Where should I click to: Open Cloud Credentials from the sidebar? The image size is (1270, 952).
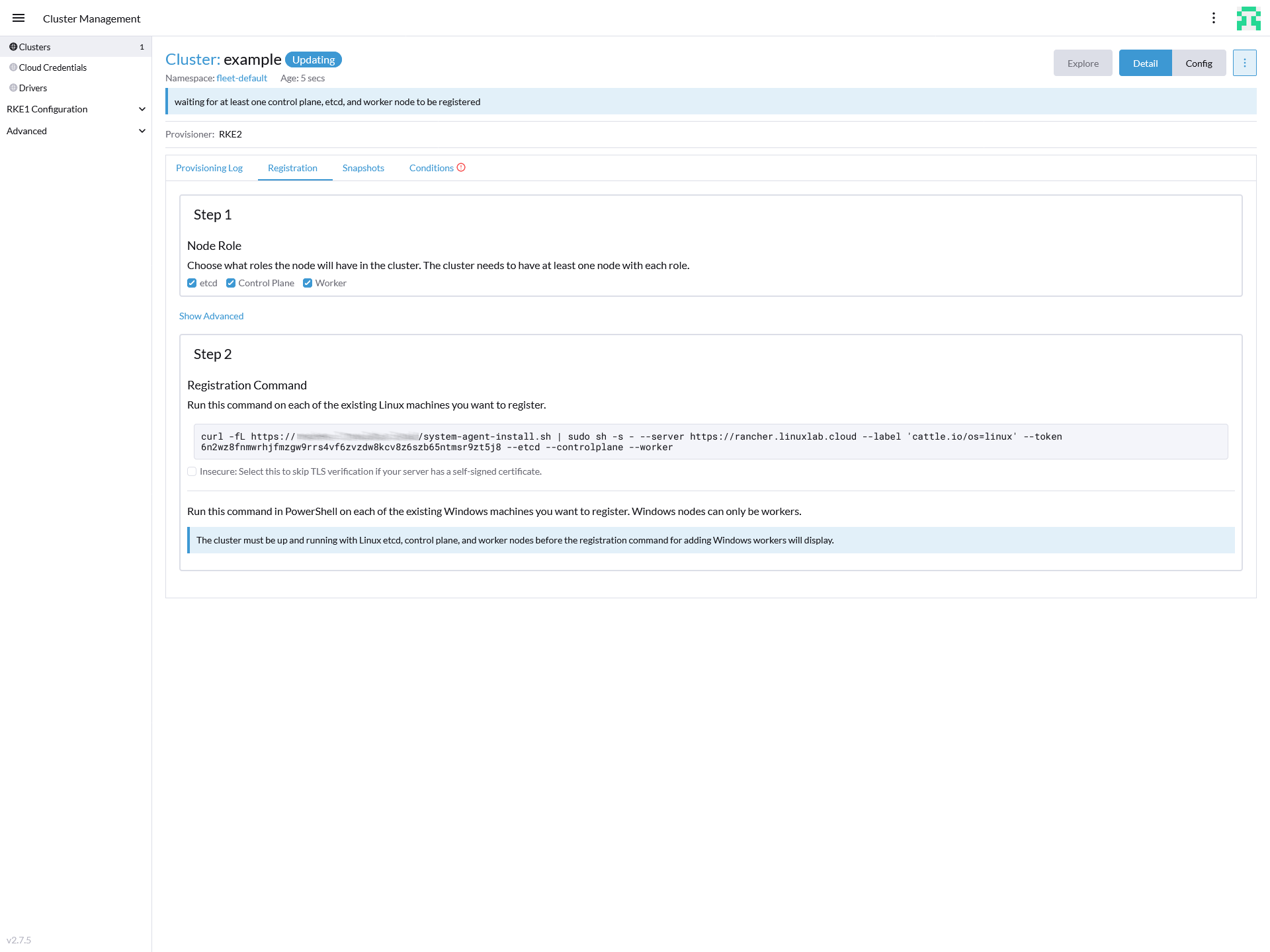click(x=52, y=67)
